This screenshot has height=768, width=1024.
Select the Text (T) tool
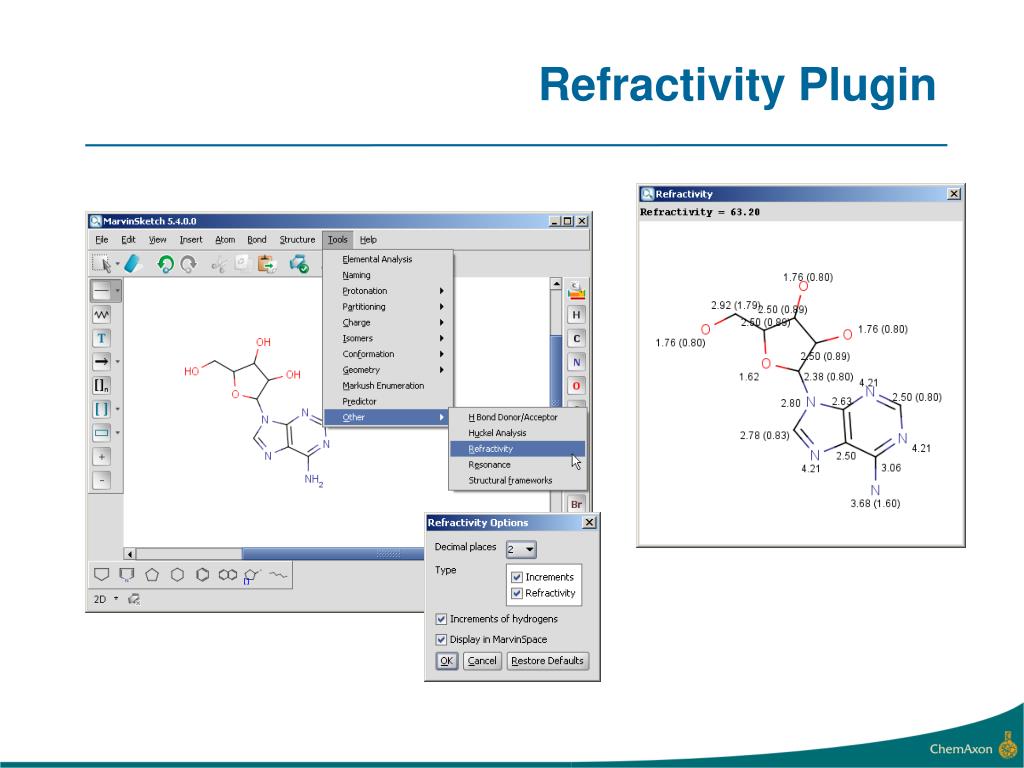pos(101,338)
